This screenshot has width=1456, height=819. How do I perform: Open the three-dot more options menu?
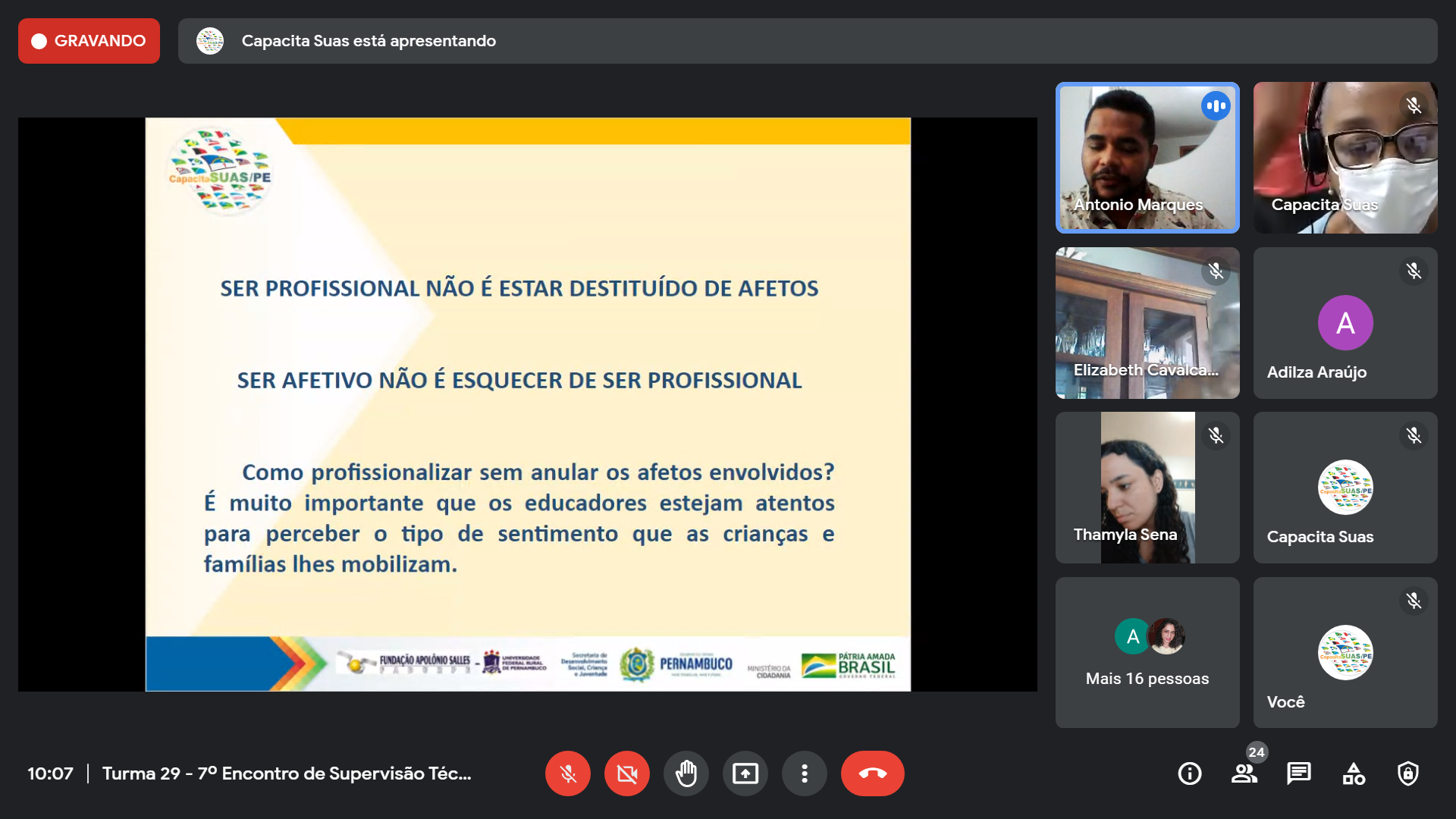pyautogui.click(x=804, y=773)
